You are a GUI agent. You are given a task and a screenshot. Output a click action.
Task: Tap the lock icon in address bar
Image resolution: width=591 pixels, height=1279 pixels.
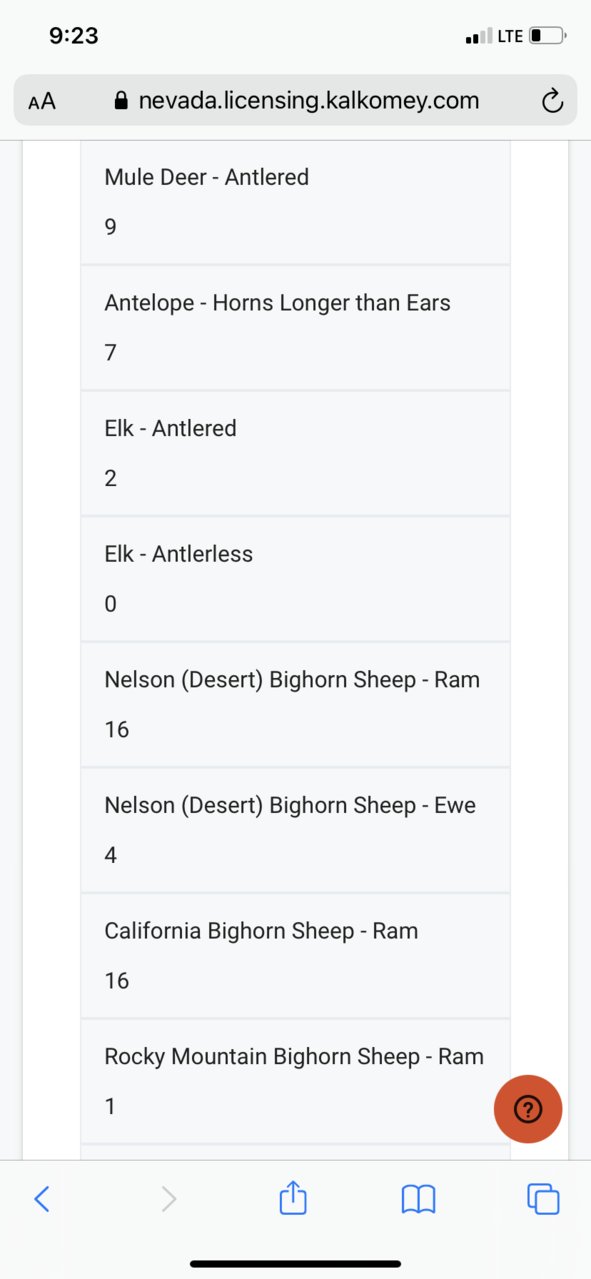point(122,101)
